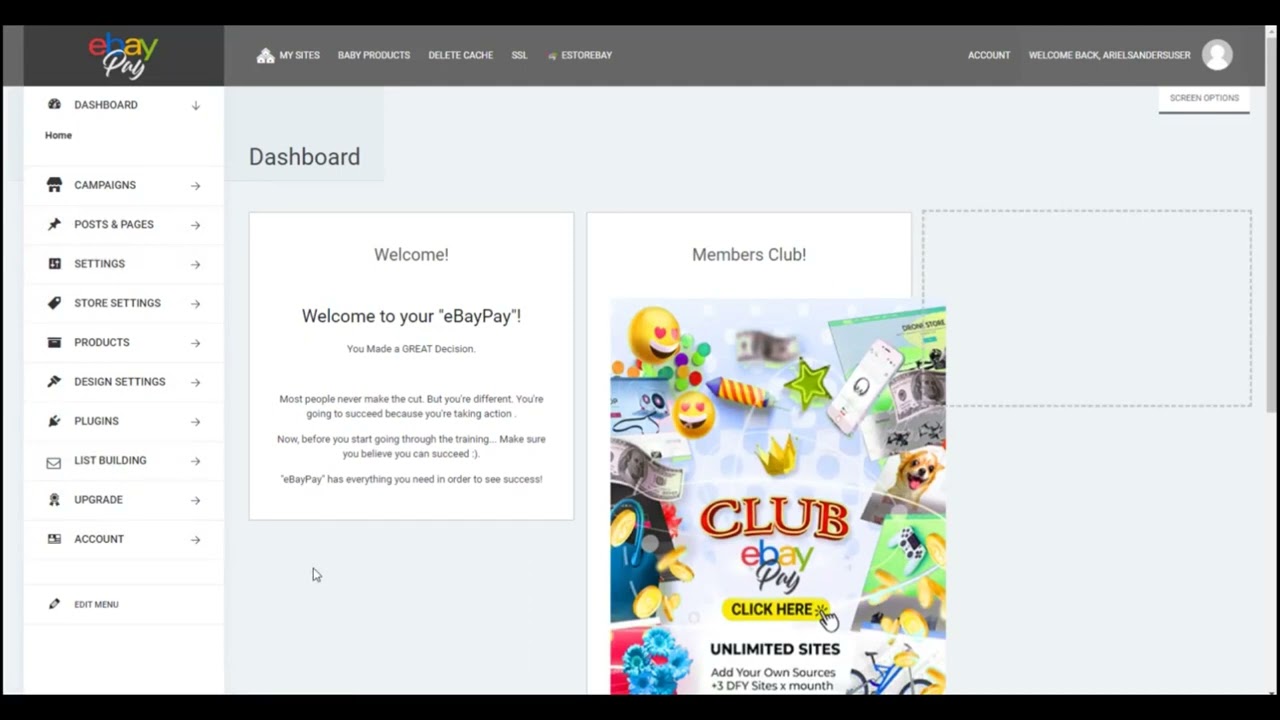Viewport: 1280px width, 720px height.
Task: Expand the sidebar Account arrow
Action: pyautogui.click(x=196, y=539)
